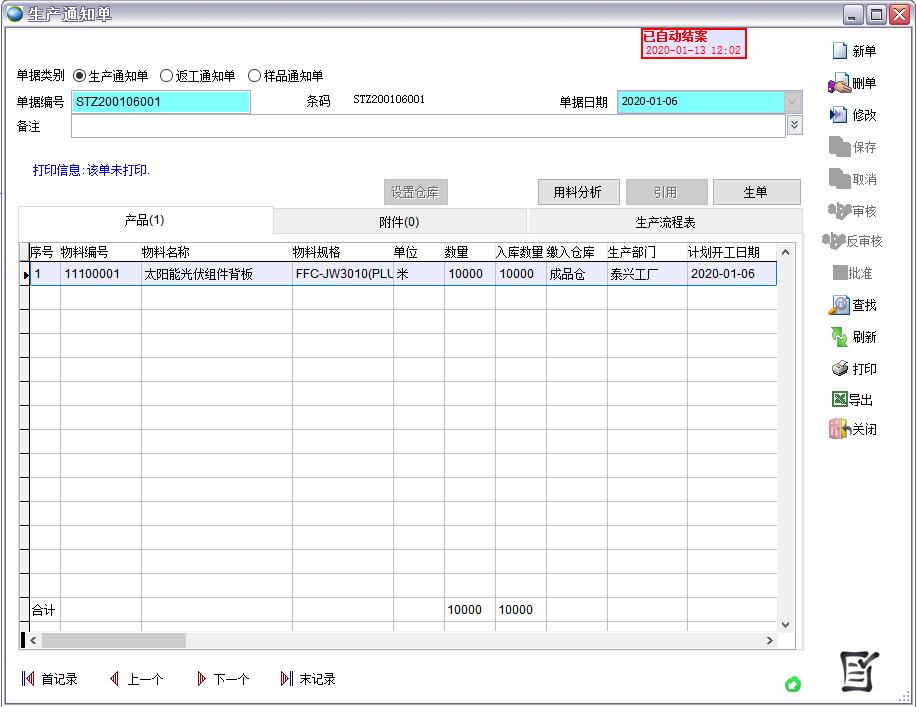917x707 pixels.
Task: Expand the 备注 remarks field
Action: [794, 125]
